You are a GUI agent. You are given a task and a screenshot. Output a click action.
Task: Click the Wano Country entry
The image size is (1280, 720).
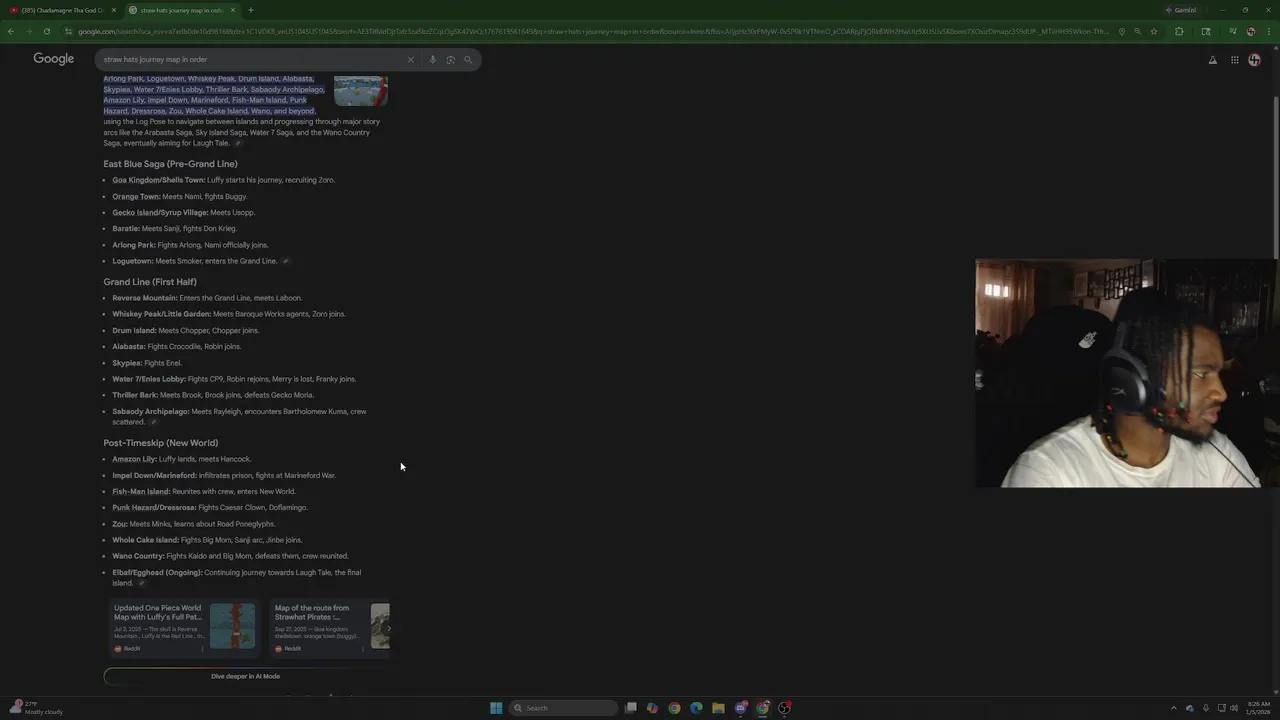point(230,556)
